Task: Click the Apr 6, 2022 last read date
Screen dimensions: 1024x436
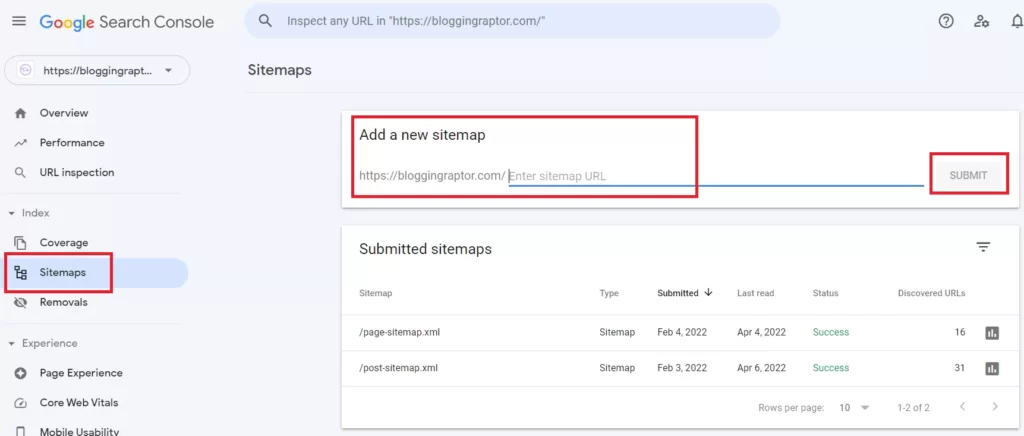Action: coord(760,368)
